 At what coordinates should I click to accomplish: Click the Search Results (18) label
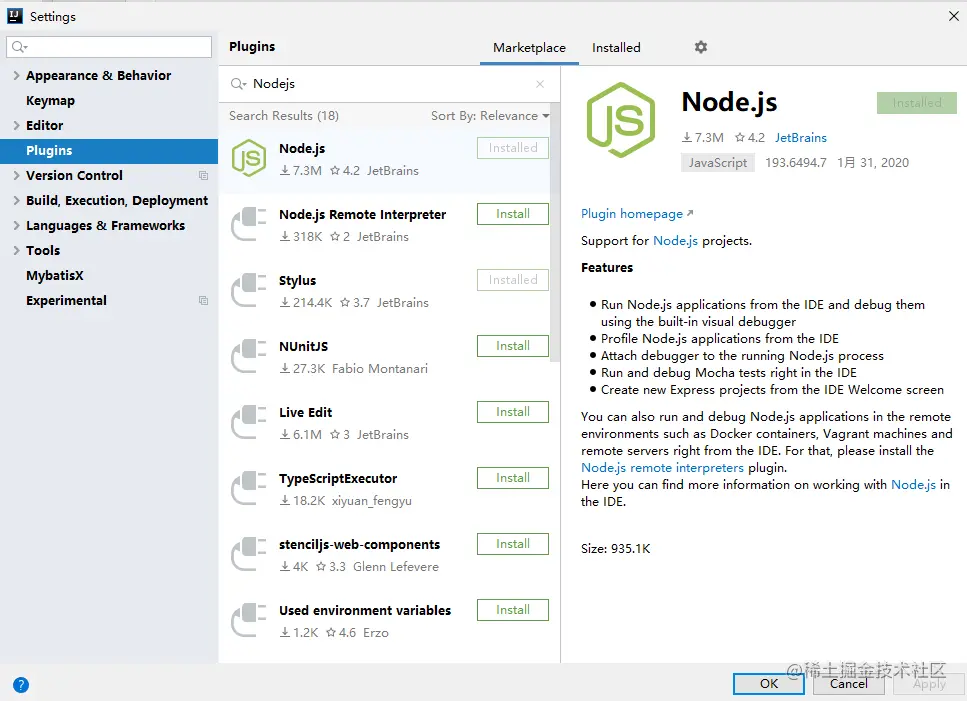284,116
